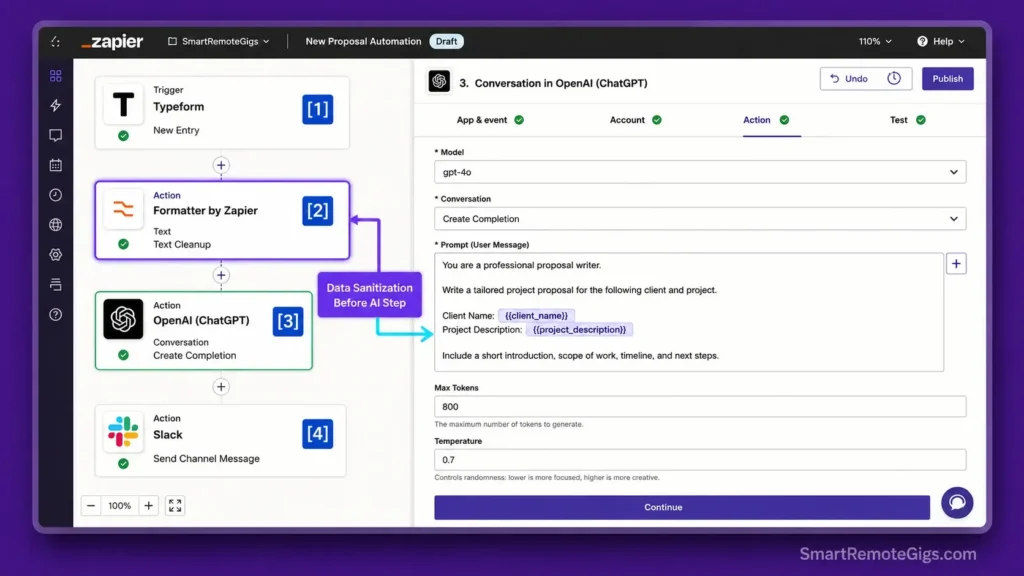Click the Formatter by Zapier app icon

point(123,209)
